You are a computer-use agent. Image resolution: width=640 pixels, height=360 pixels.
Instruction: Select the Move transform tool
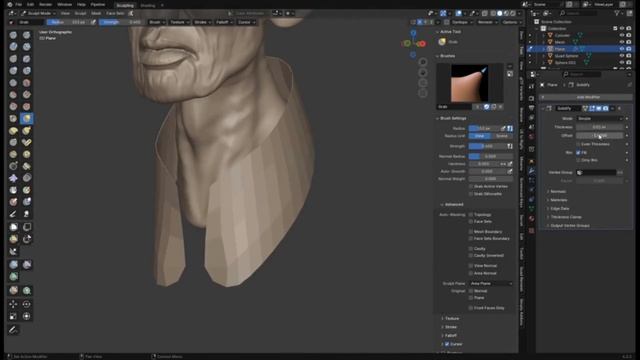[x=13, y=304]
